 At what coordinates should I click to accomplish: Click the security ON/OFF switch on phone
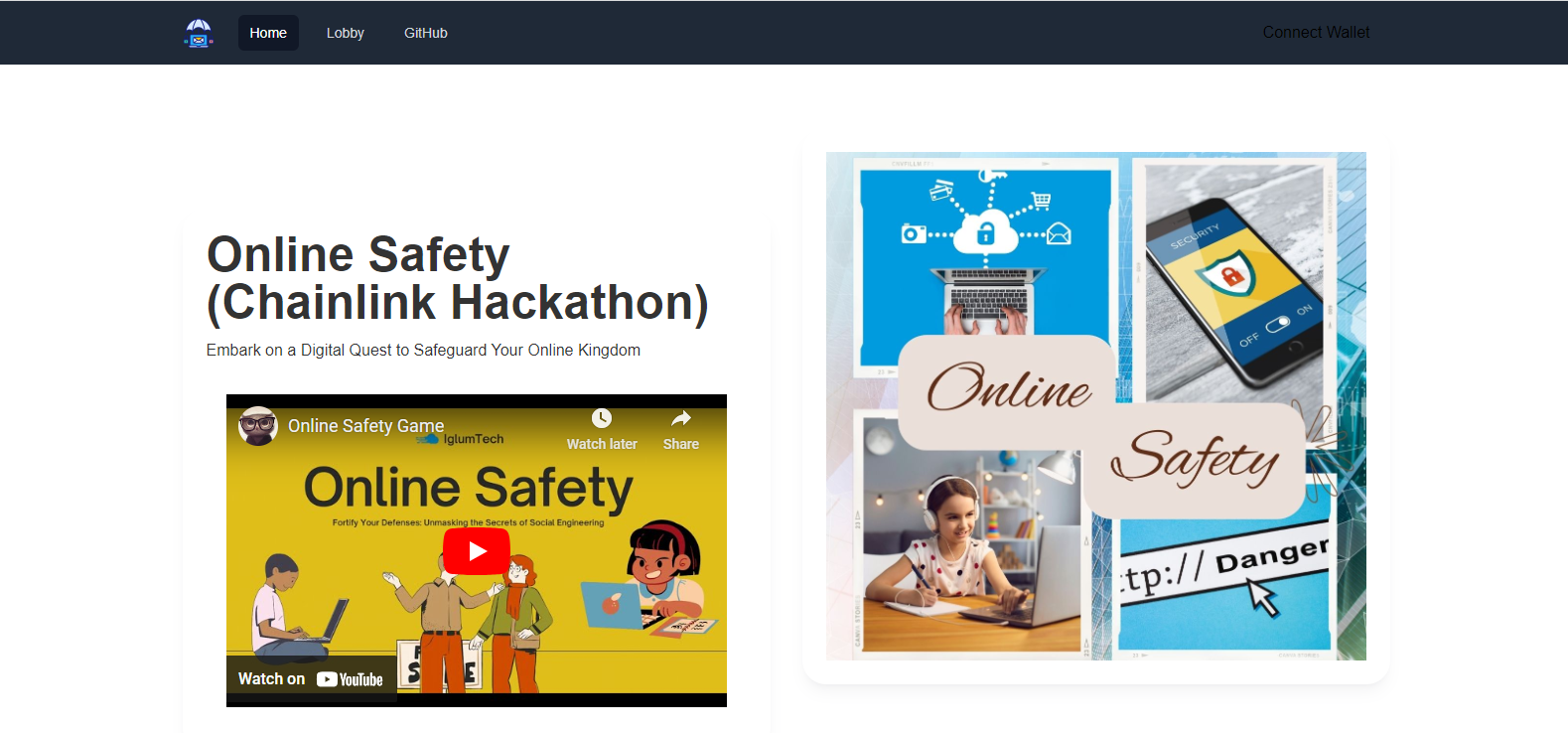tap(1277, 325)
